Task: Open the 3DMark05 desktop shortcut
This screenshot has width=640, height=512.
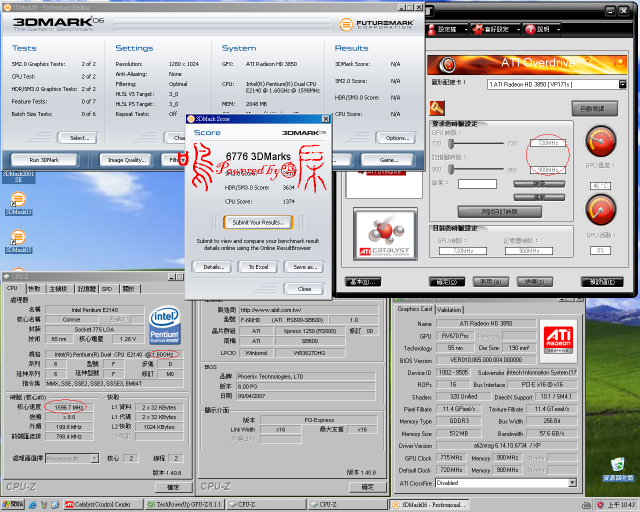Action: (x=18, y=241)
